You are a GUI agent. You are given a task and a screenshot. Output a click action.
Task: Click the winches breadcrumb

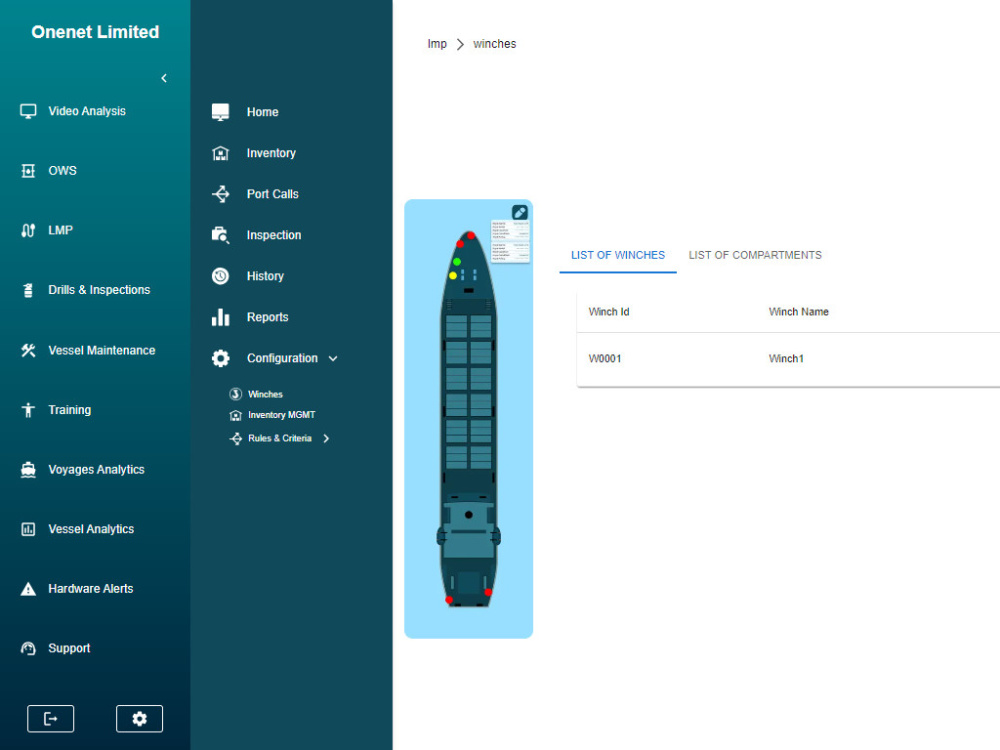pyautogui.click(x=494, y=44)
